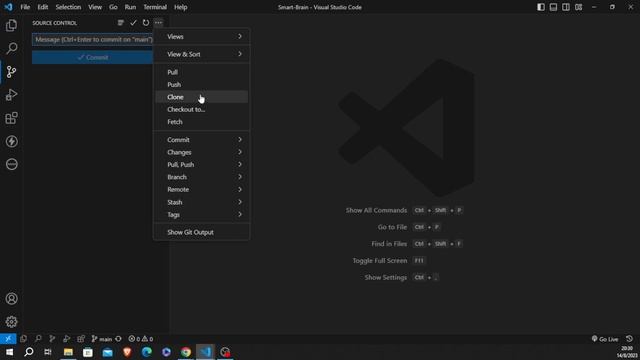Expand the Views submenu
Image resolution: width=640 pixels, height=360 pixels.
tap(202, 37)
